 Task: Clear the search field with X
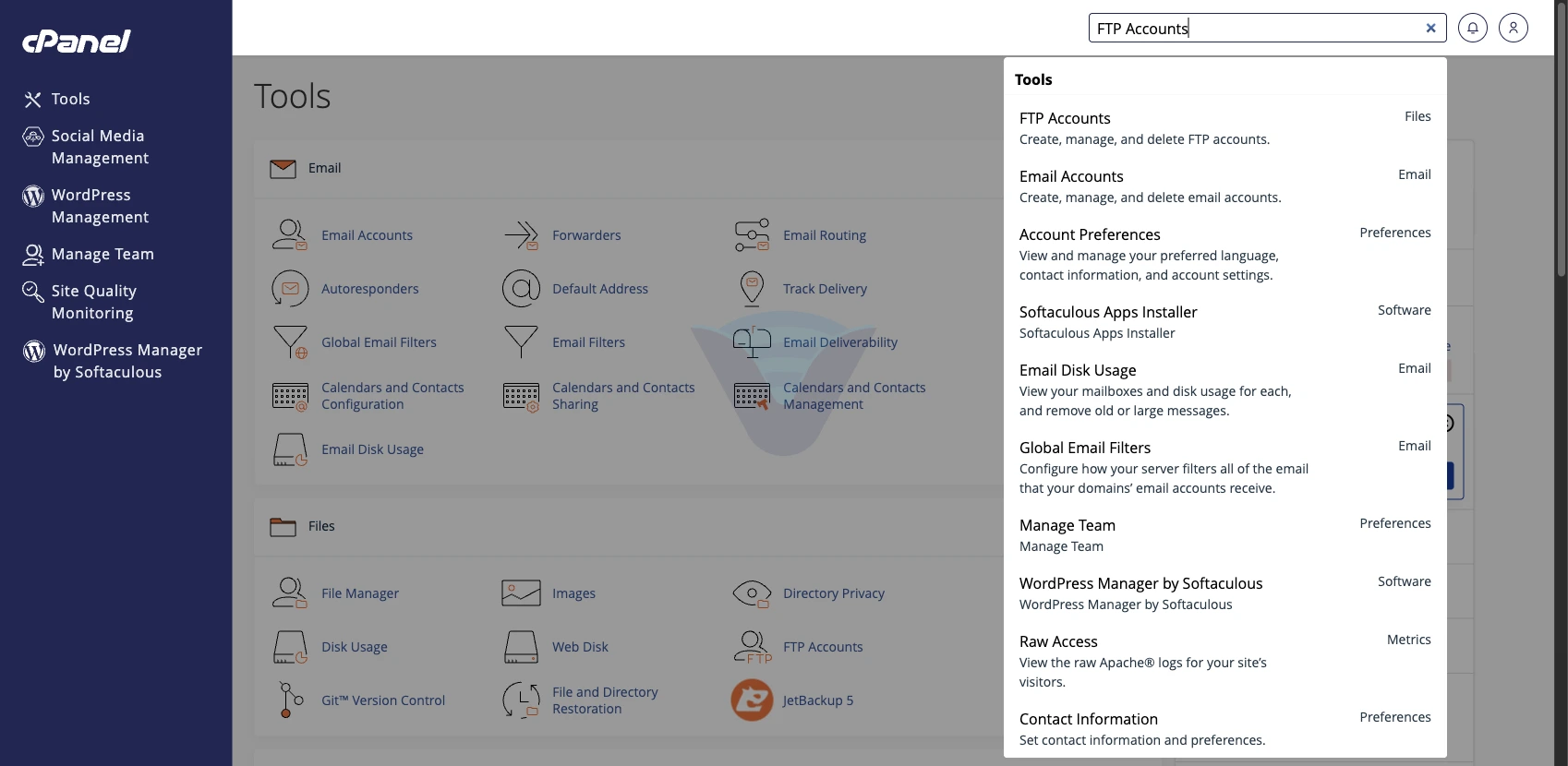pos(1430,28)
